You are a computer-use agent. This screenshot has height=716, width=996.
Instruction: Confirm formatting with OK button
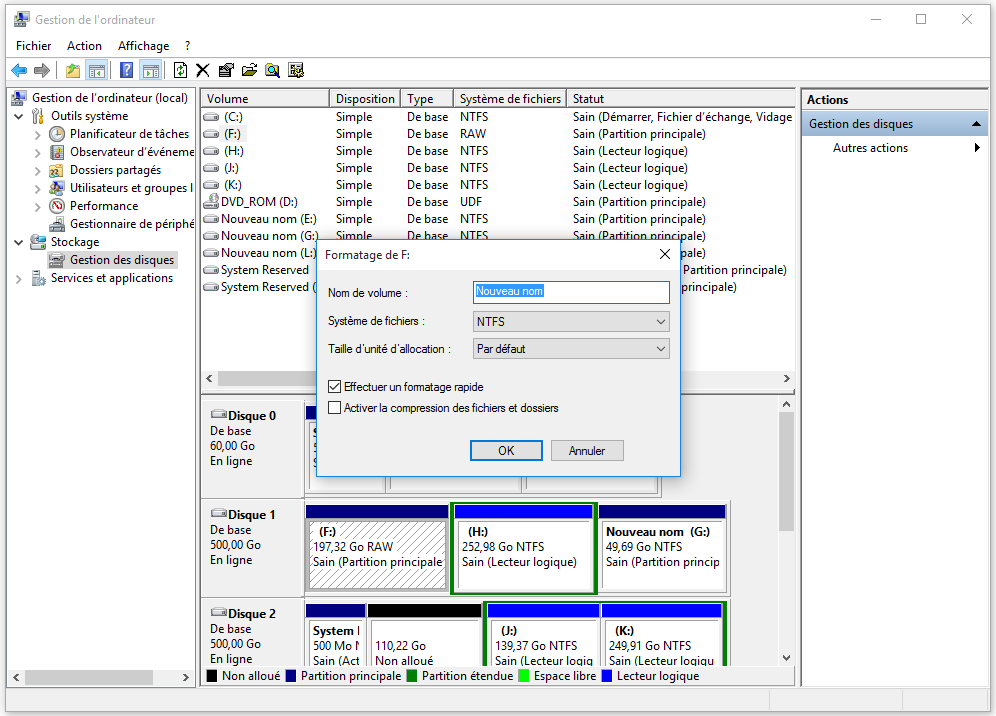(506, 450)
